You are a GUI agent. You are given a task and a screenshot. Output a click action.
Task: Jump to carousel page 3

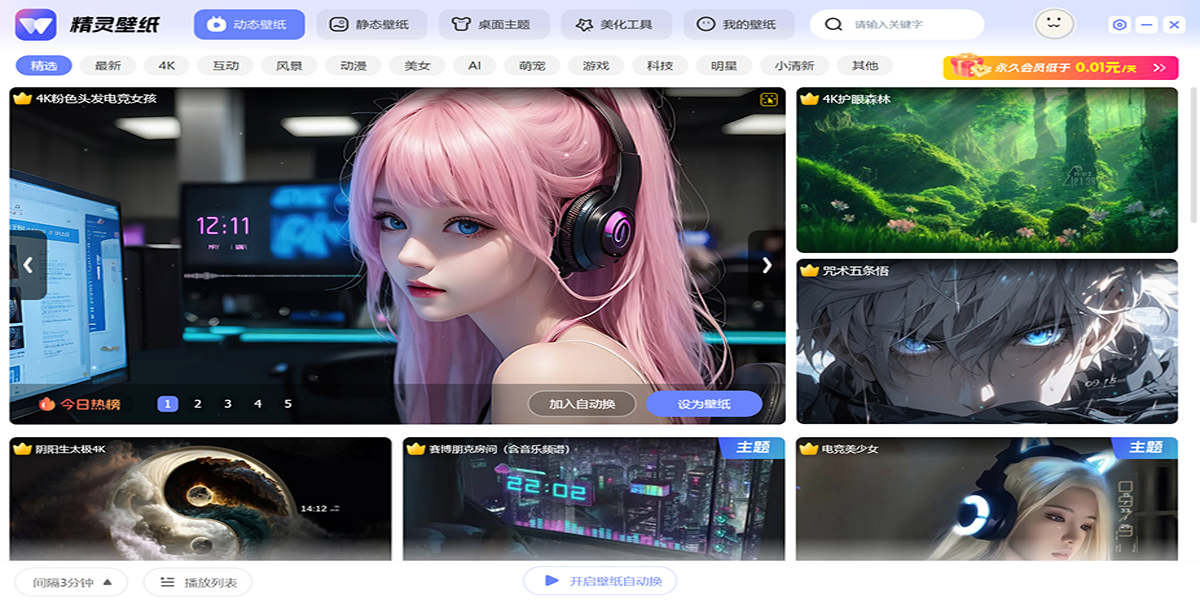coord(228,404)
